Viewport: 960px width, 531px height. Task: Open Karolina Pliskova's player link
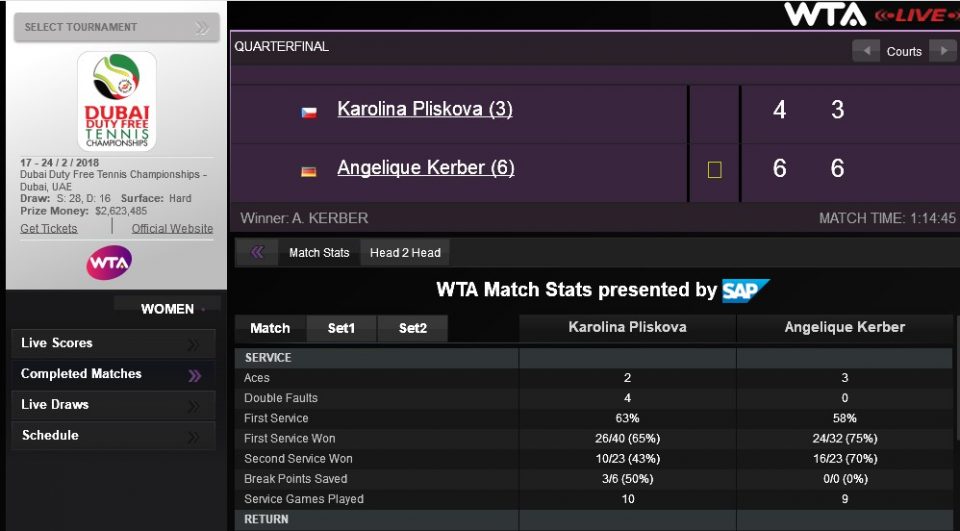pos(425,109)
